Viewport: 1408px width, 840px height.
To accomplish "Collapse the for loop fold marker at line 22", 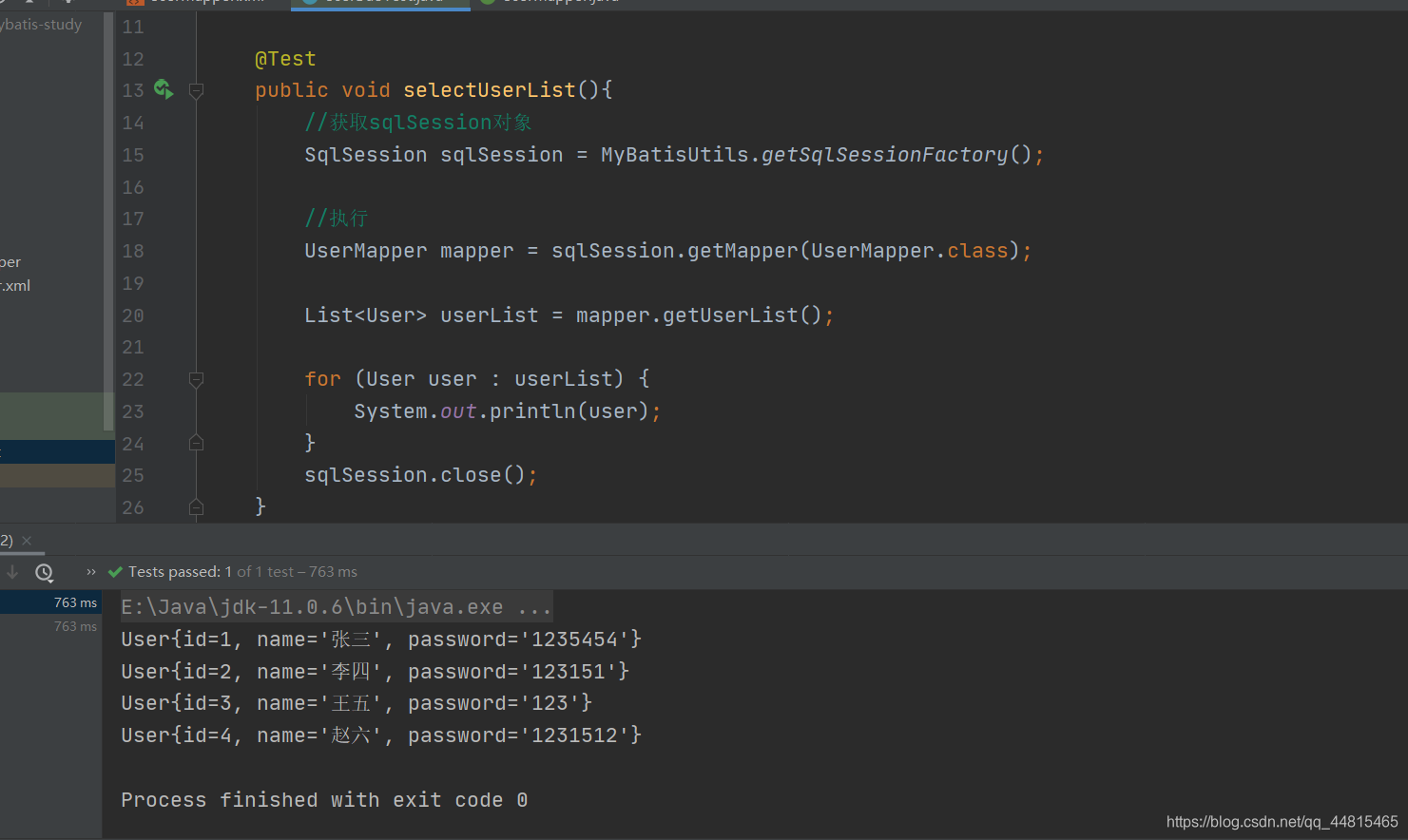I will click(197, 380).
